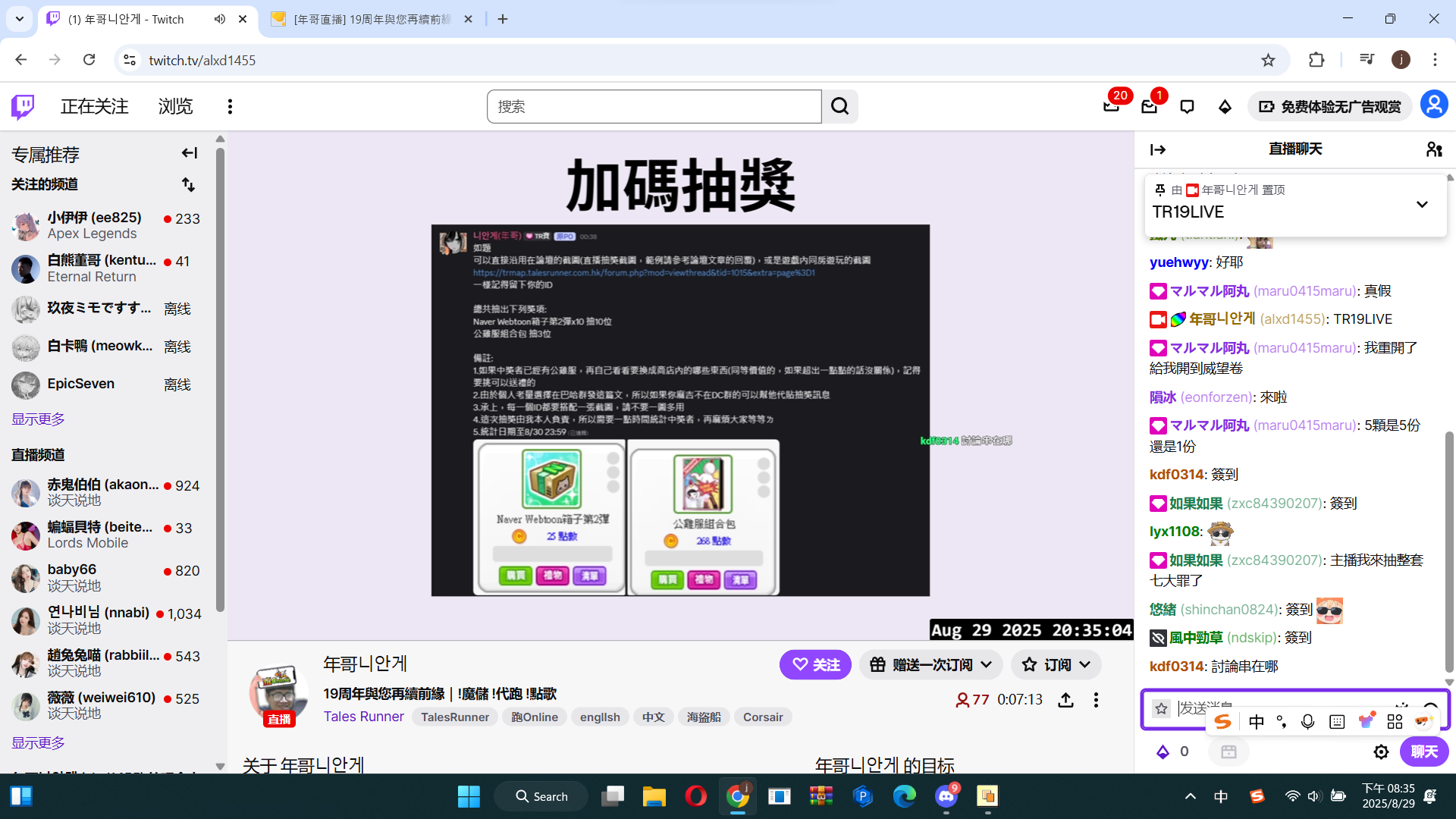This screenshot has height=819, width=1456.
Task: Open chat community members list icon
Action: (1433, 149)
